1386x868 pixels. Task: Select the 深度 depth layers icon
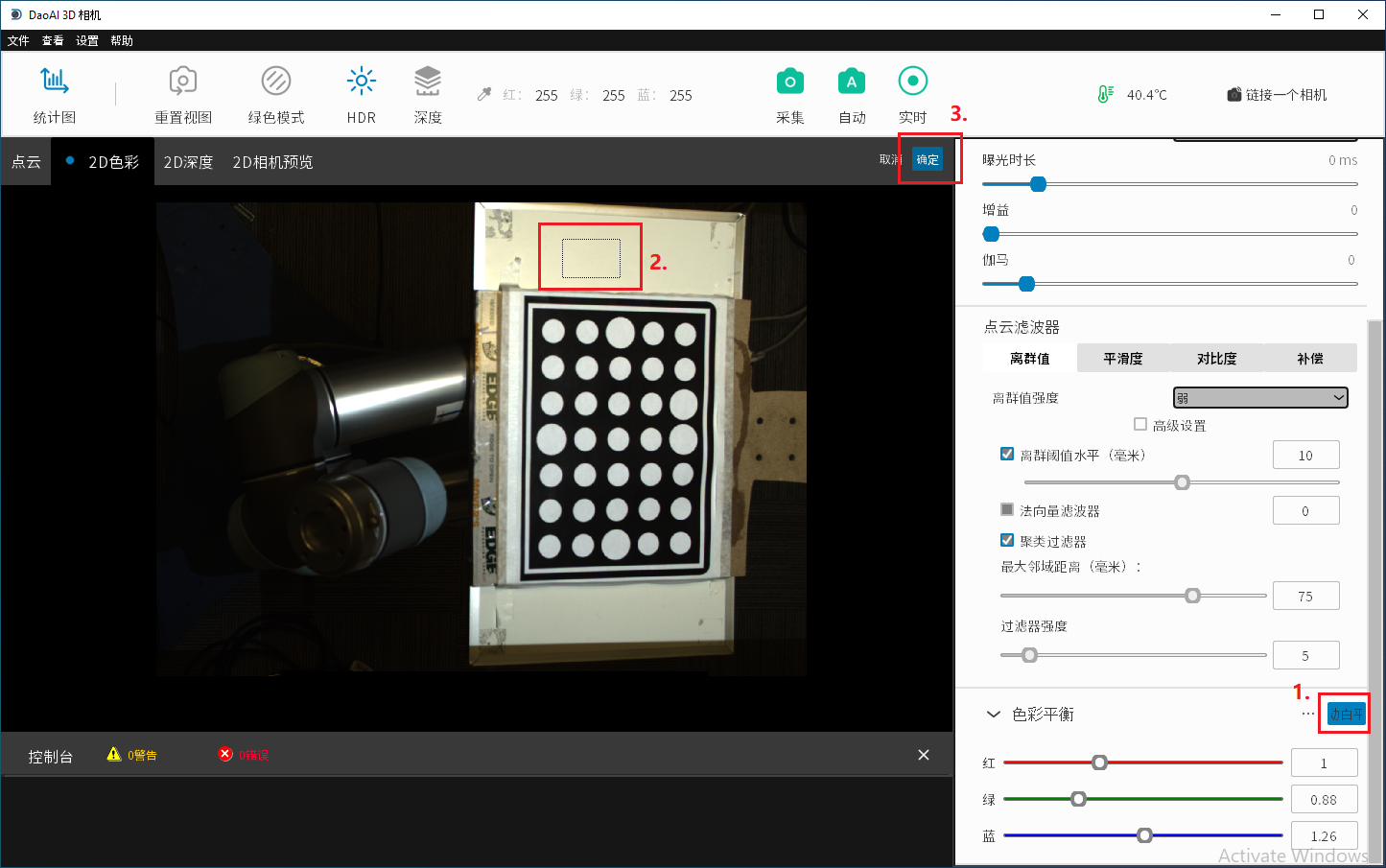point(428,82)
